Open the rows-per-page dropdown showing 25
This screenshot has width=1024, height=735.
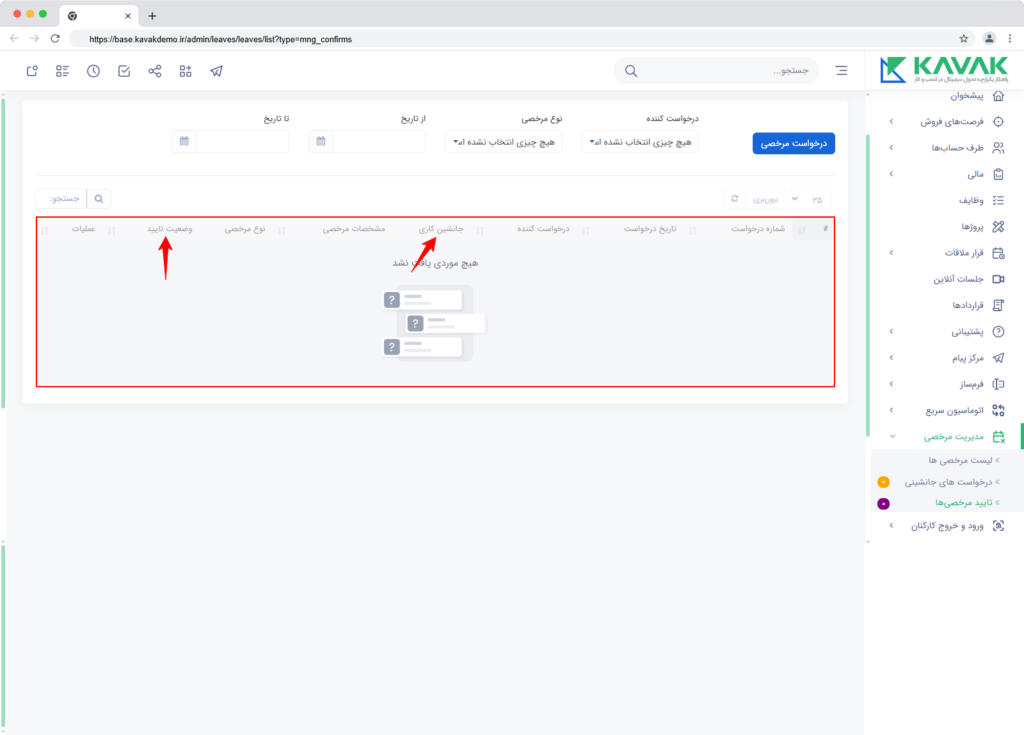(810, 199)
